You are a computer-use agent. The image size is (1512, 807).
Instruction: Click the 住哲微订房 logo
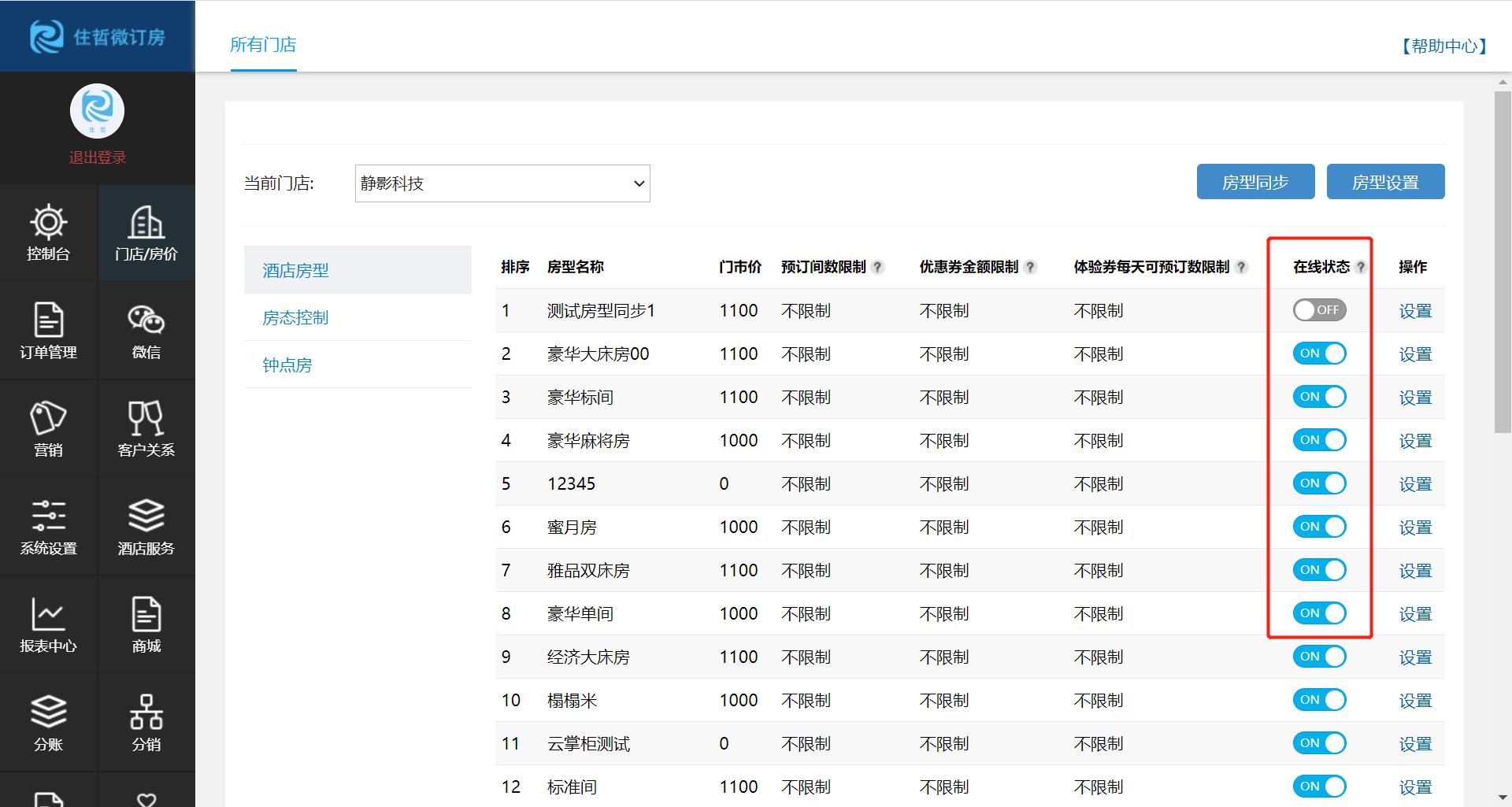(x=97, y=36)
